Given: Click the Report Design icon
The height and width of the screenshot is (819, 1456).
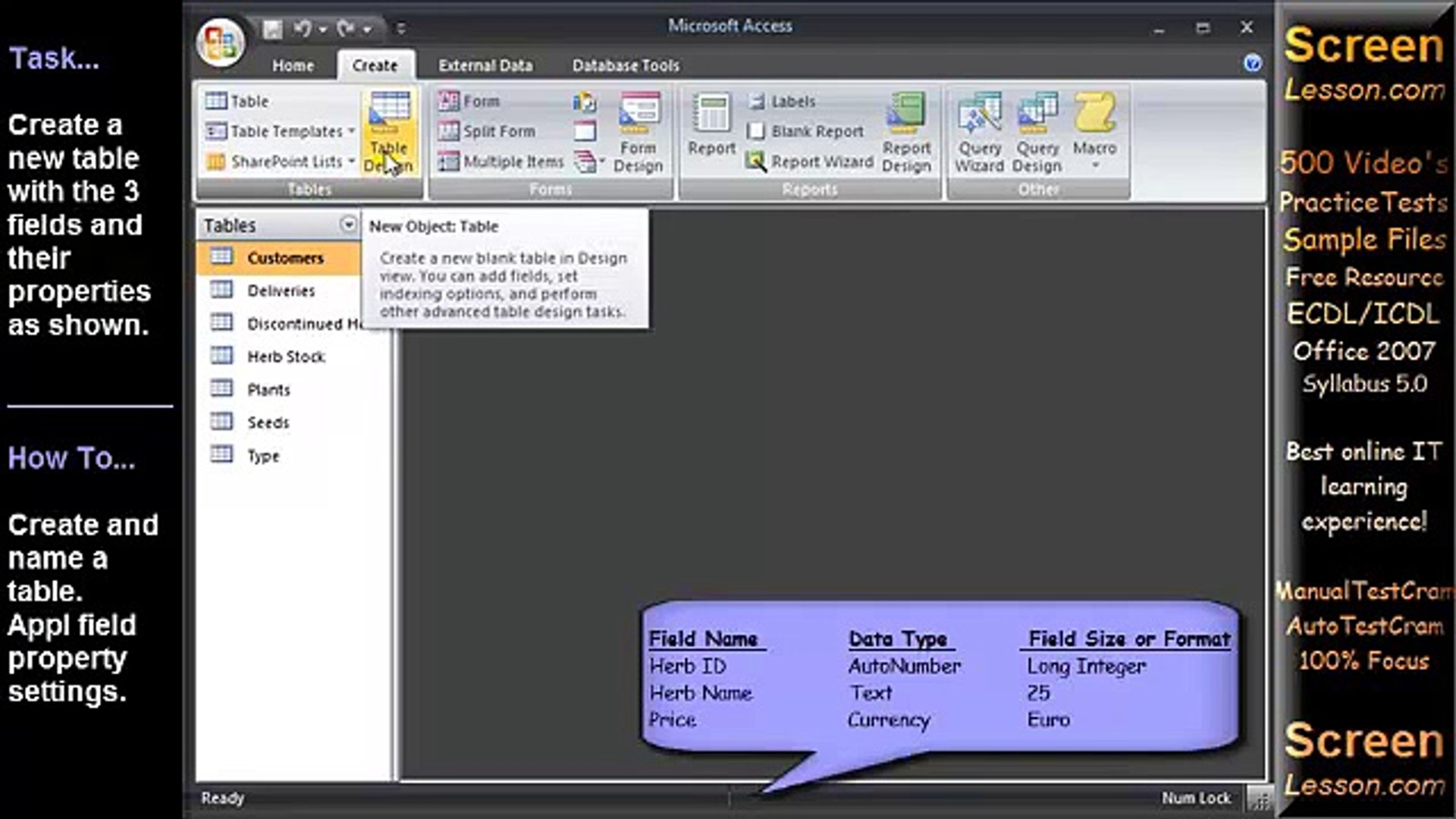Looking at the screenshot, I should [x=906, y=132].
